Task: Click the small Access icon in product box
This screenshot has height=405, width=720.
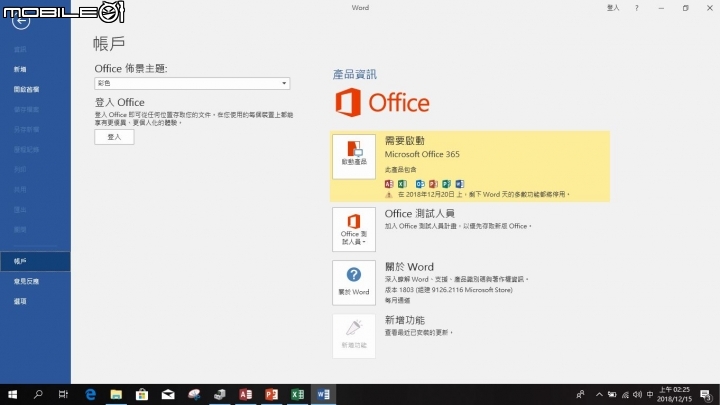Action: coord(389,184)
